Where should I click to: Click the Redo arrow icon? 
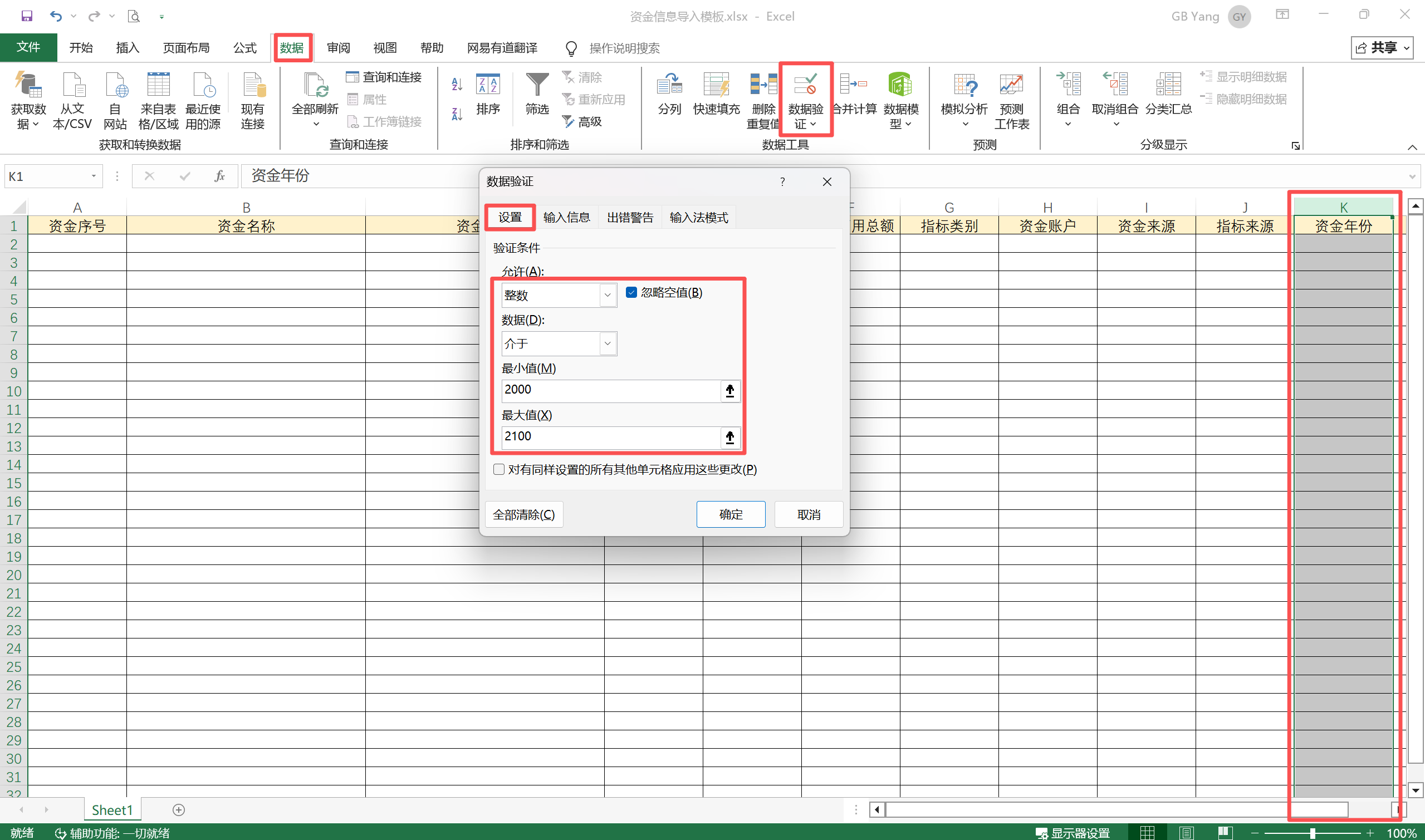click(x=94, y=16)
